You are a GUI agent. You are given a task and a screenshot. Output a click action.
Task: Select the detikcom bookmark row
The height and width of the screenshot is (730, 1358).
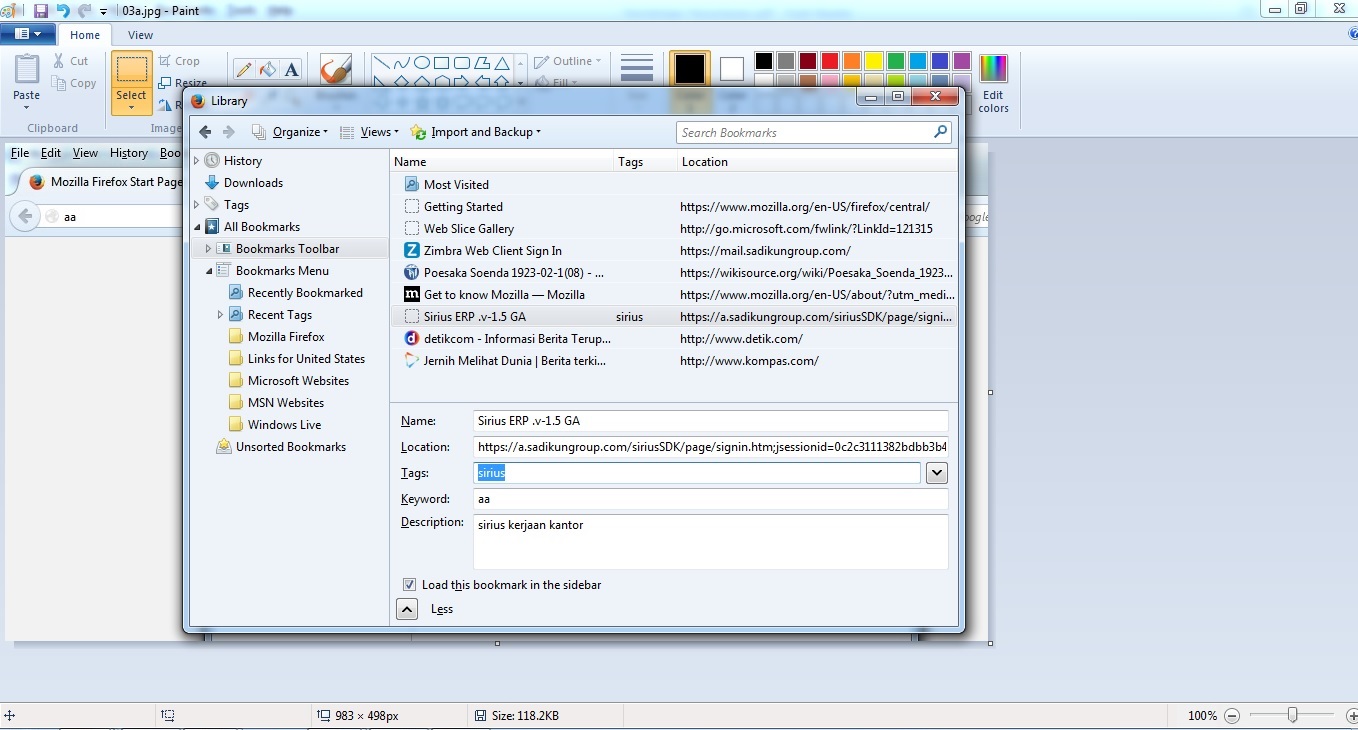(x=673, y=339)
